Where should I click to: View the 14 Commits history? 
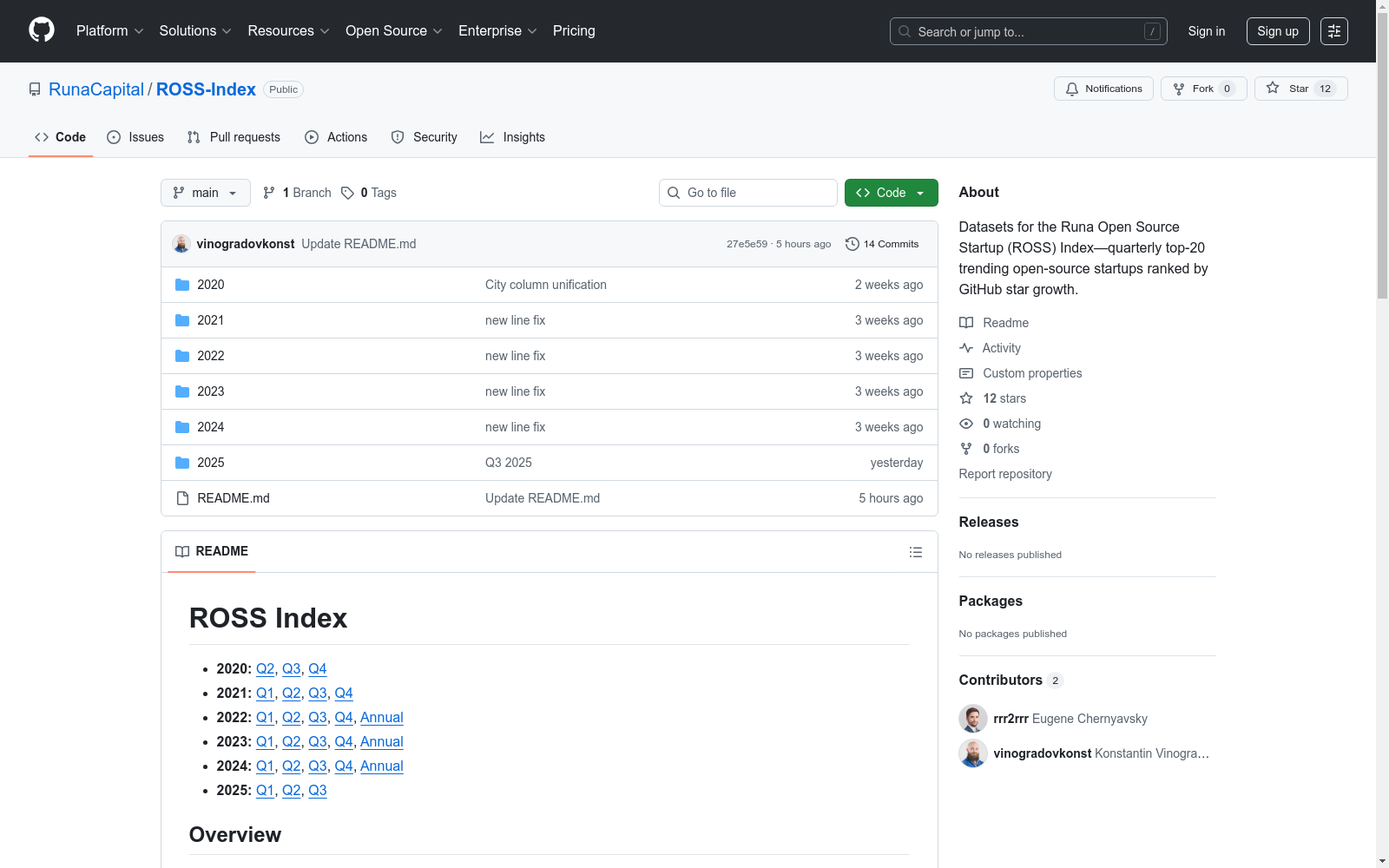[x=882, y=244]
